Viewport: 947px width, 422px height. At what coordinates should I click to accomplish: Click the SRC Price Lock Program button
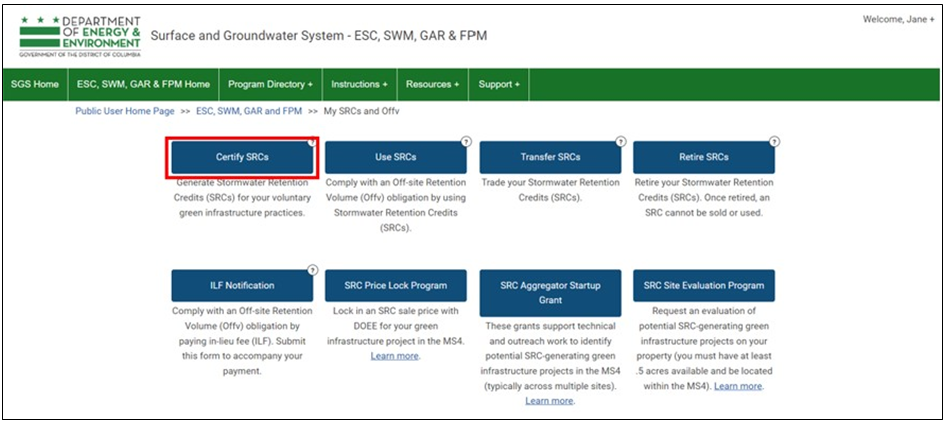click(x=396, y=286)
